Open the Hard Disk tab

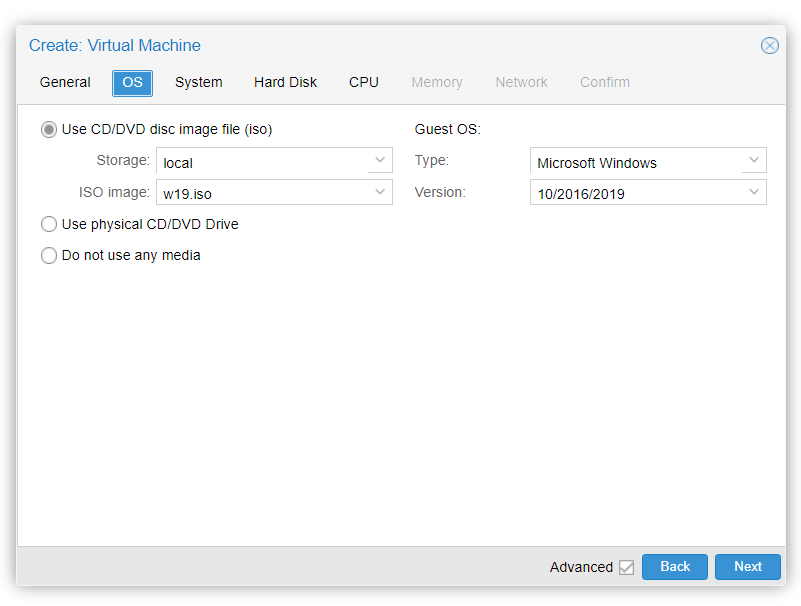point(285,82)
